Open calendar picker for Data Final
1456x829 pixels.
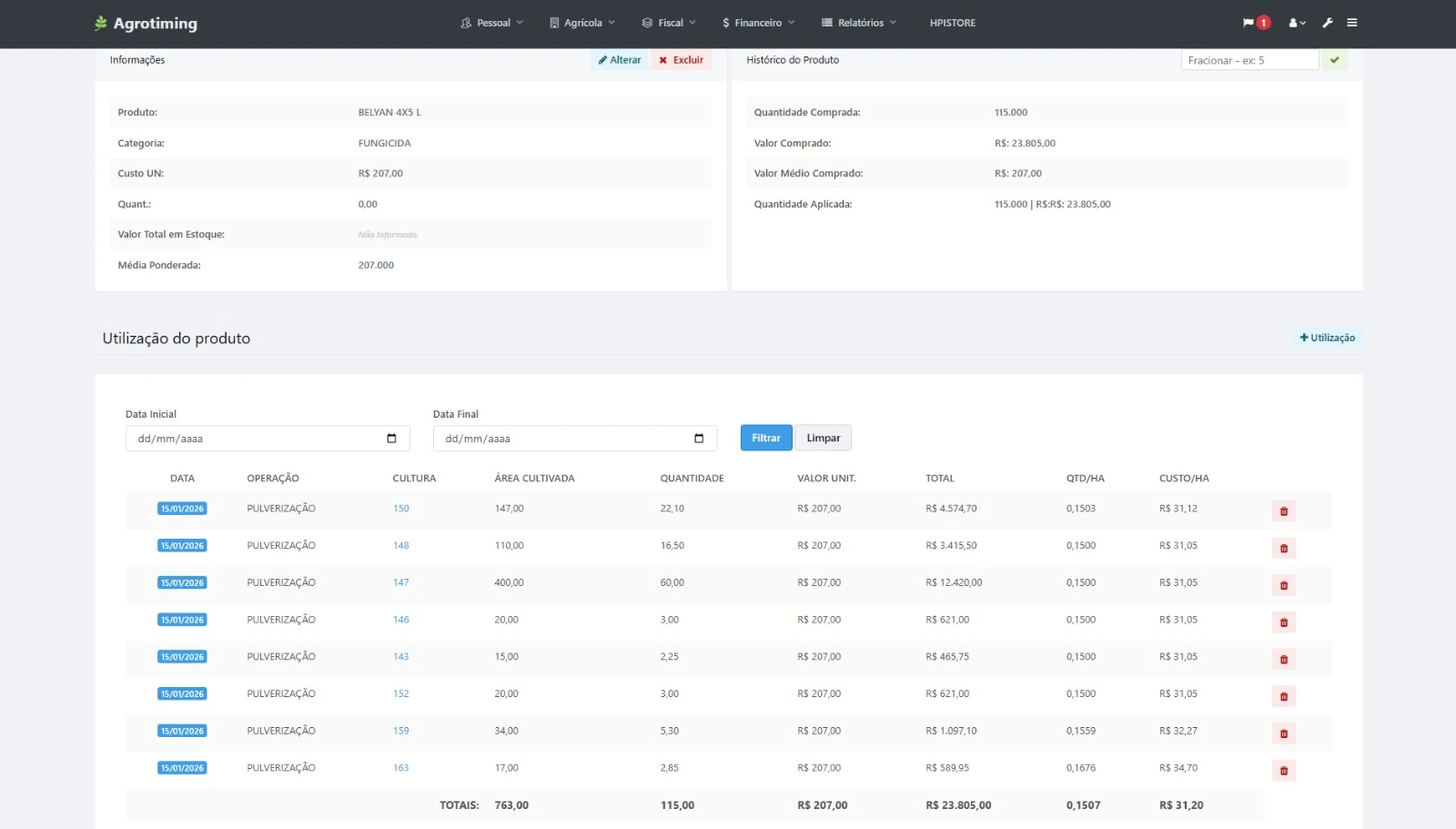point(699,439)
